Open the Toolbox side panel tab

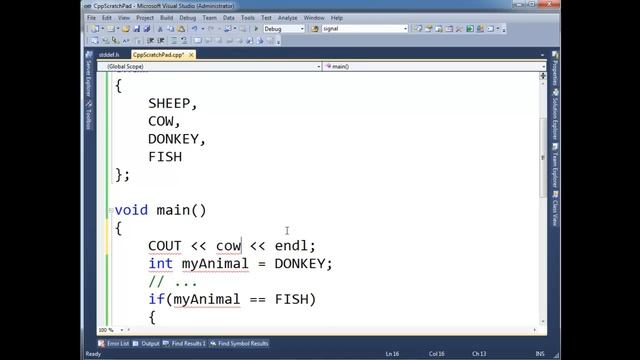[88, 116]
